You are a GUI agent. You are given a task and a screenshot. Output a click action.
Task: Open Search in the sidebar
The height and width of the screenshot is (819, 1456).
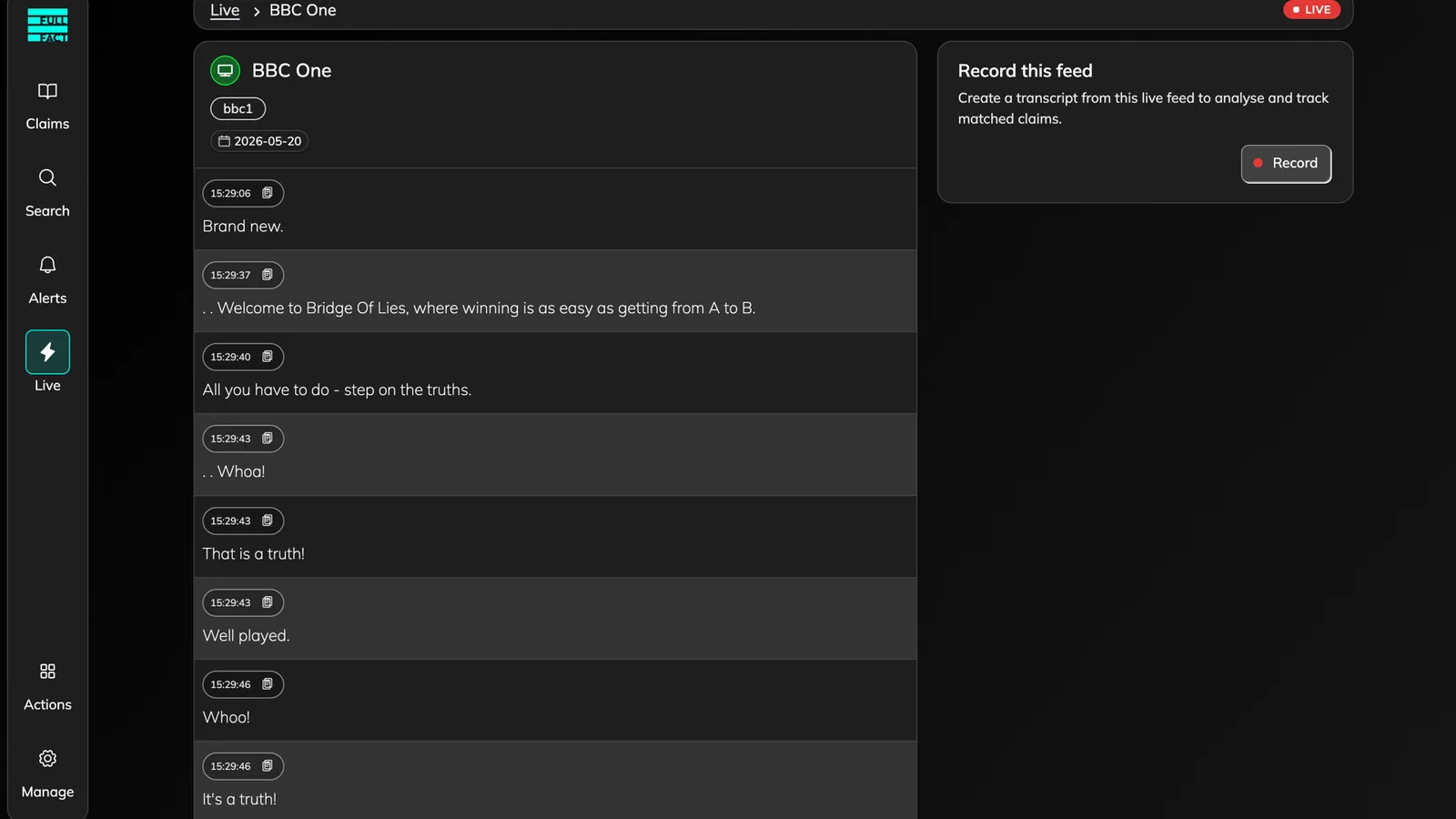(47, 193)
